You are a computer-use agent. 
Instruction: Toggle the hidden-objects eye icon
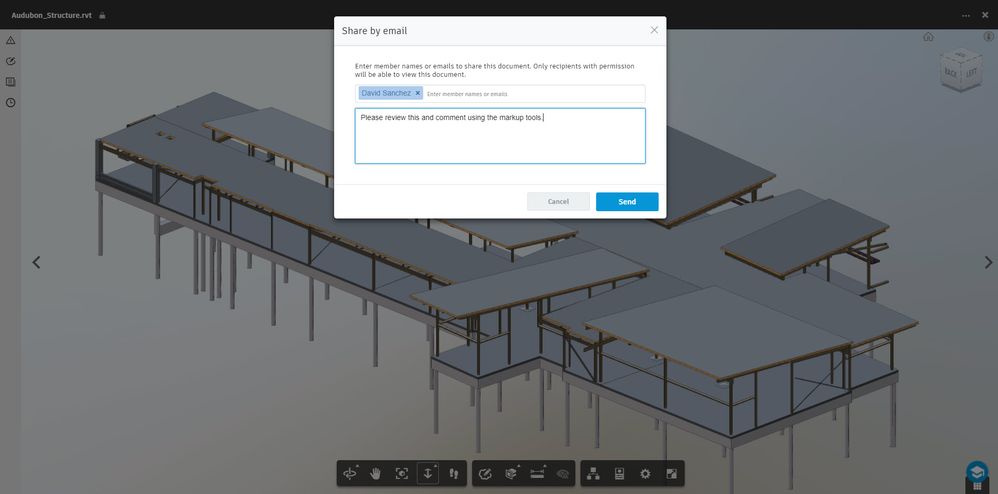click(563, 473)
